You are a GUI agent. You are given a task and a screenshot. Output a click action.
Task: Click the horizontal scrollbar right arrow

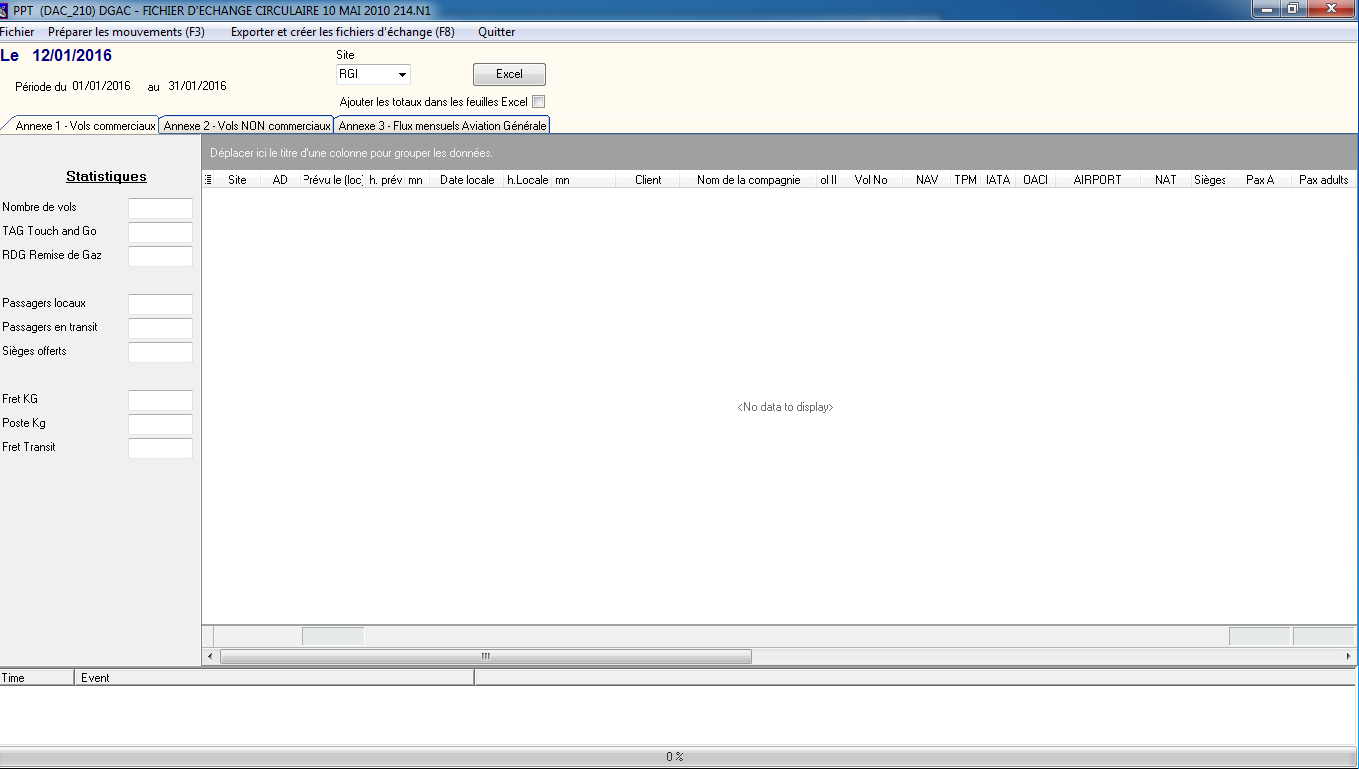point(1349,657)
